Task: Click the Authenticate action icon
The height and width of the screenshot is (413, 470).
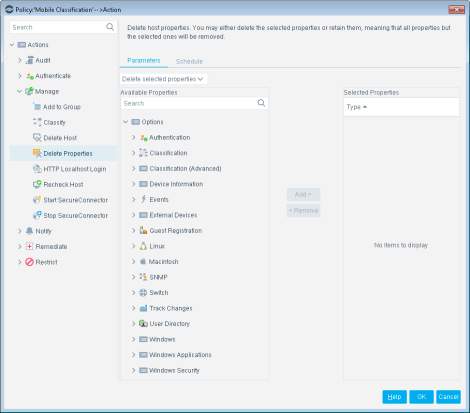Action: click(30, 76)
